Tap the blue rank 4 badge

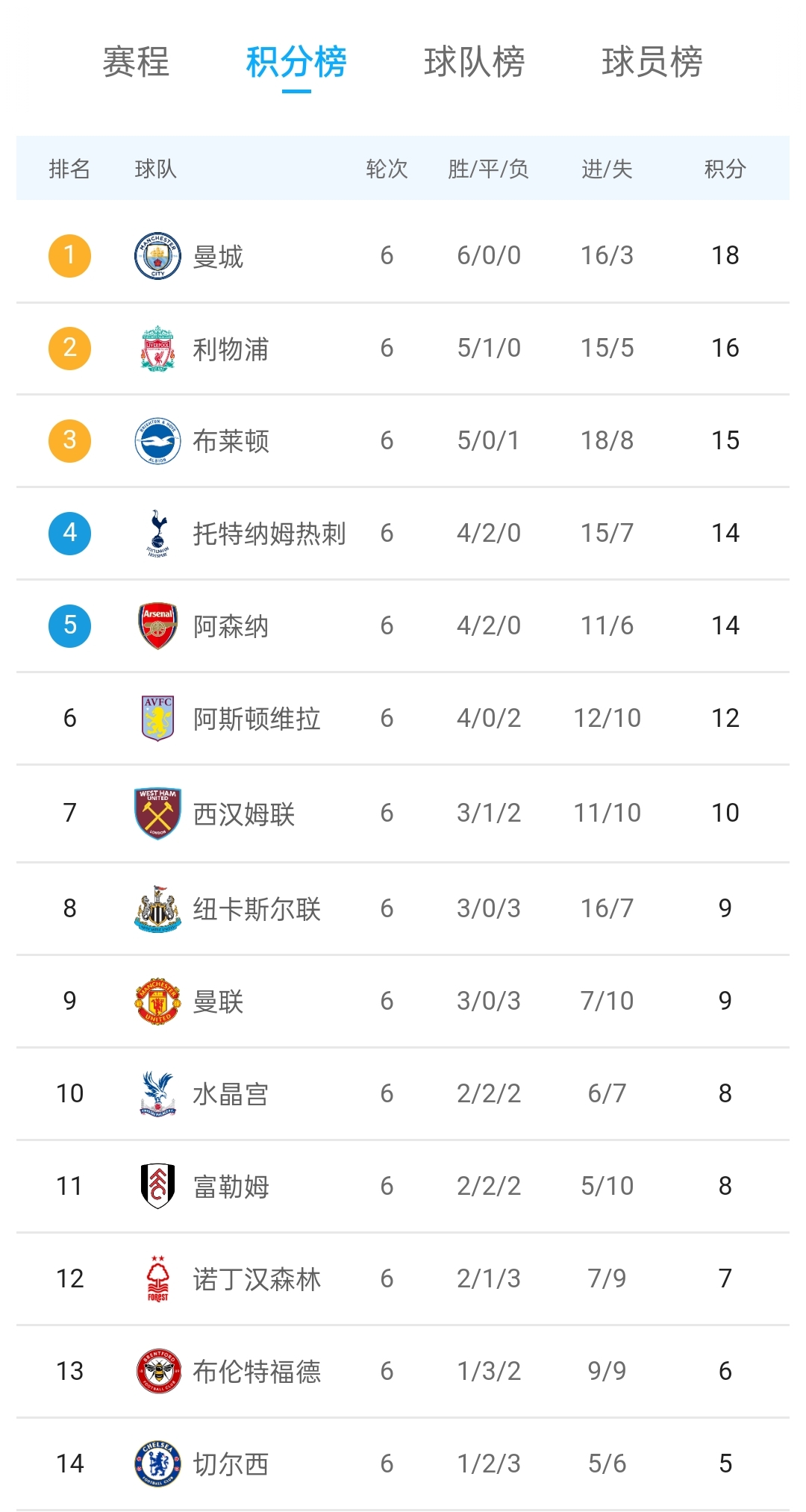[x=69, y=534]
